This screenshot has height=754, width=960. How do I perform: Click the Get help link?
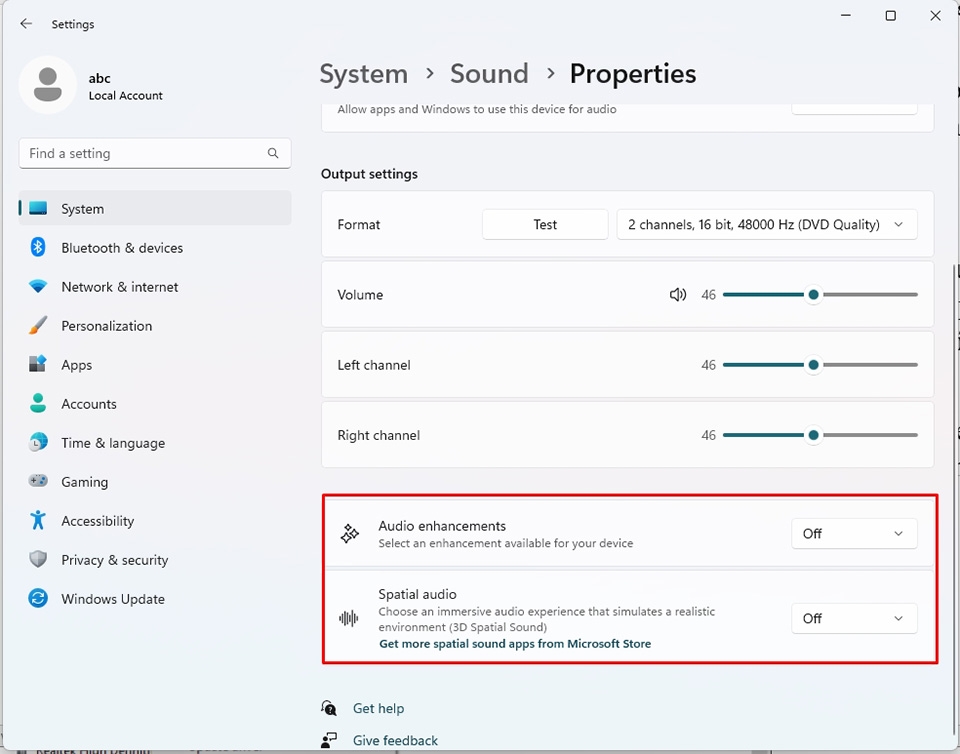378,709
